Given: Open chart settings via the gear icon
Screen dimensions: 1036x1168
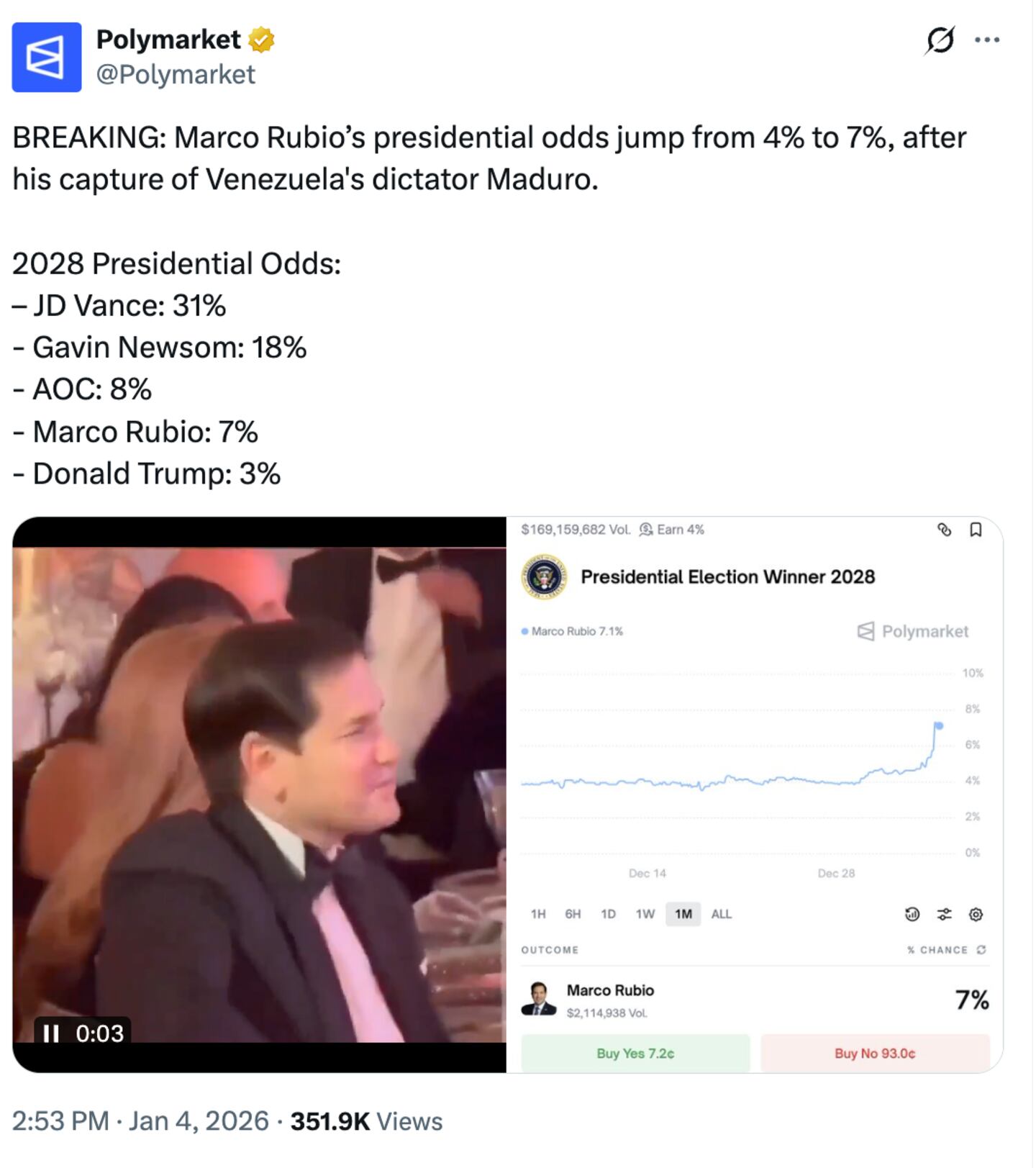Looking at the screenshot, I should coord(976,914).
